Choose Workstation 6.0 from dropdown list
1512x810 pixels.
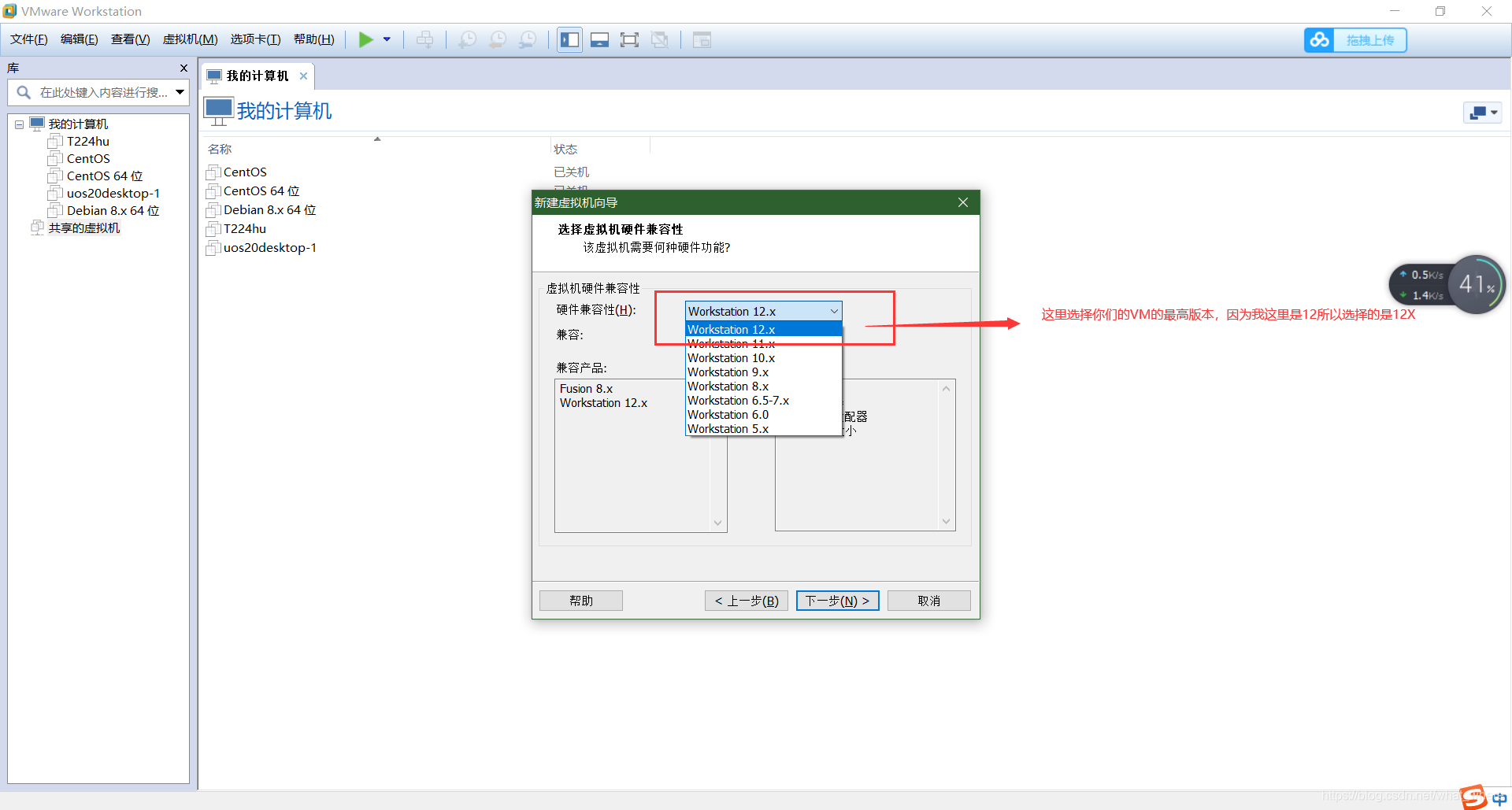tap(763, 414)
